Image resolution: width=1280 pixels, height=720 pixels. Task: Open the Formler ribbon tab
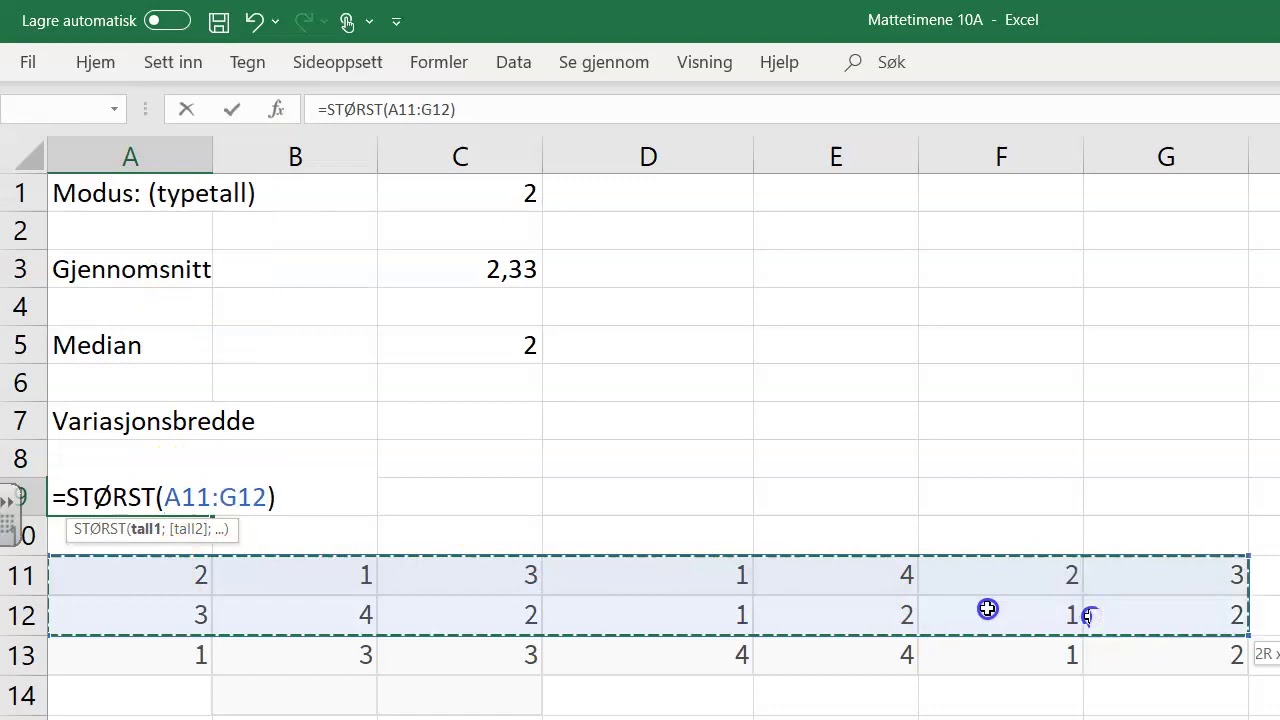pyautogui.click(x=439, y=62)
